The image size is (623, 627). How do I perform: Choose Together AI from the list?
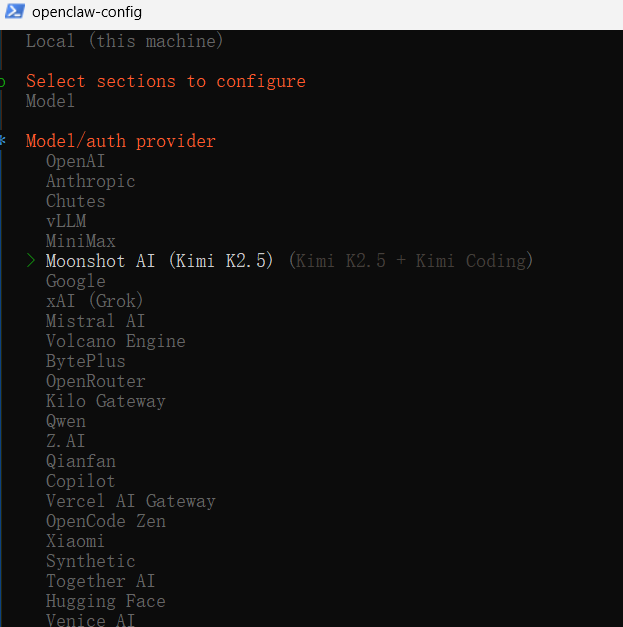pyautogui.click(x=100, y=581)
